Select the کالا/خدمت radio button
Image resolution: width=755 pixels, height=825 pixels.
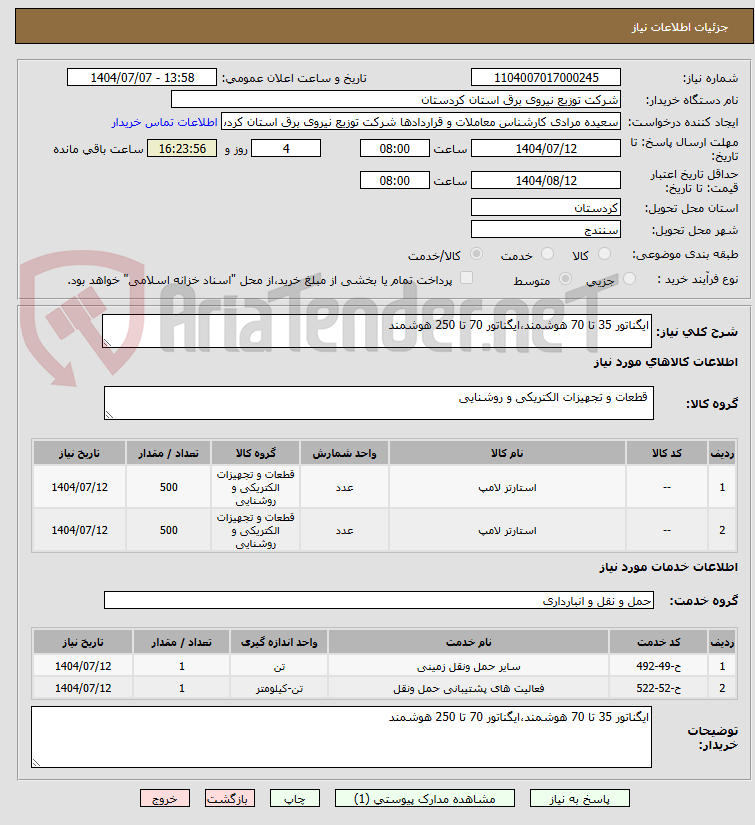pyautogui.click(x=476, y=254)
